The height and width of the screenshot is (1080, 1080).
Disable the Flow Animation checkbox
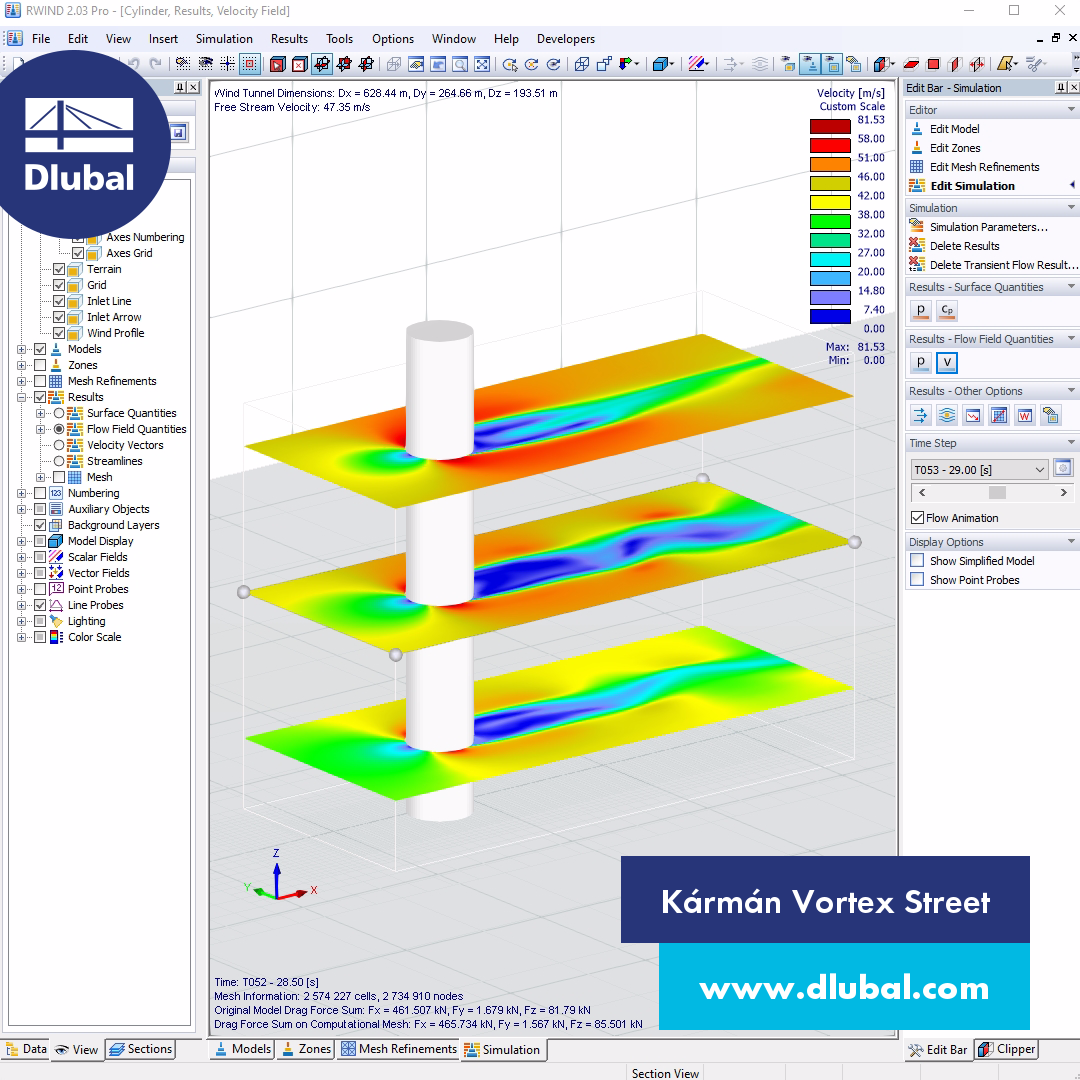pos(917,517)
